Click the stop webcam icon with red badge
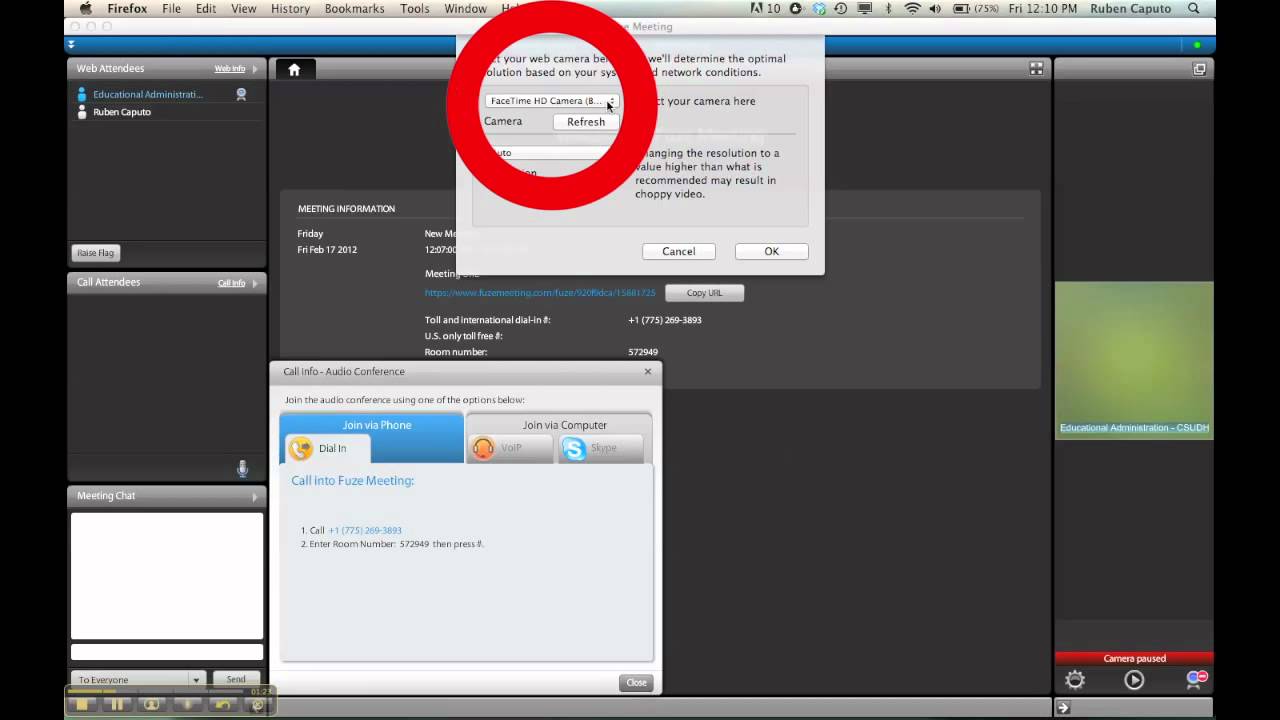This screenshot has width=1280, height=720. (1196, 679)
